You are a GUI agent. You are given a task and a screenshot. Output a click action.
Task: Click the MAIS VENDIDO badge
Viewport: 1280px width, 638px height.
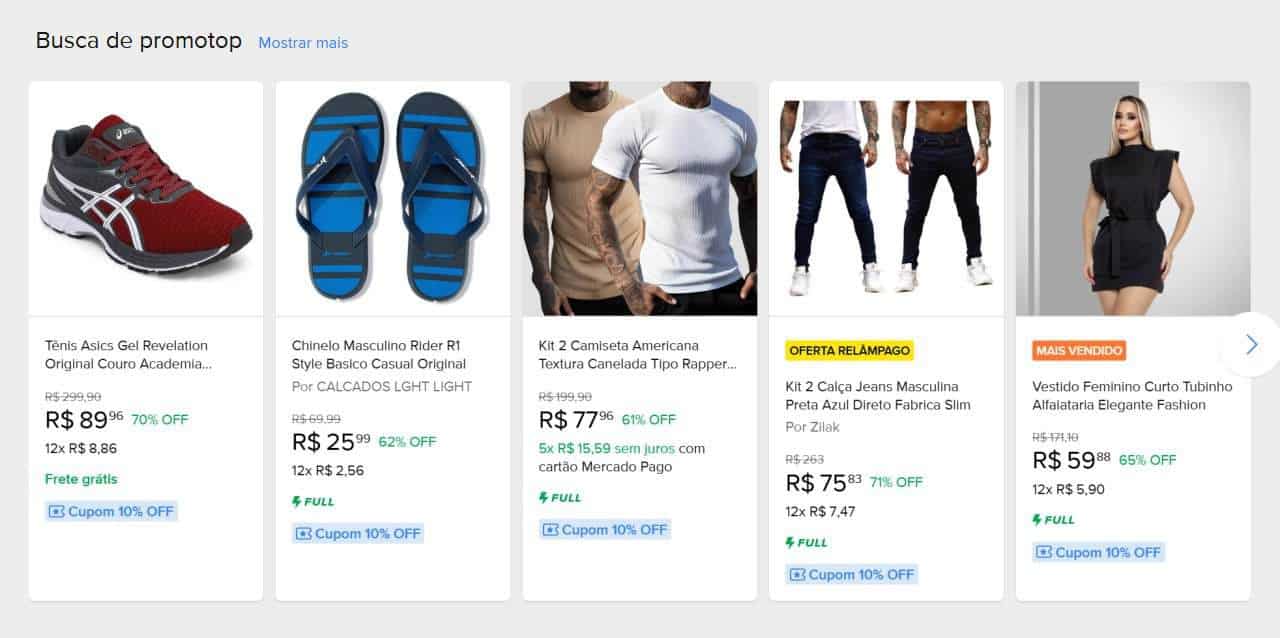1079,351
